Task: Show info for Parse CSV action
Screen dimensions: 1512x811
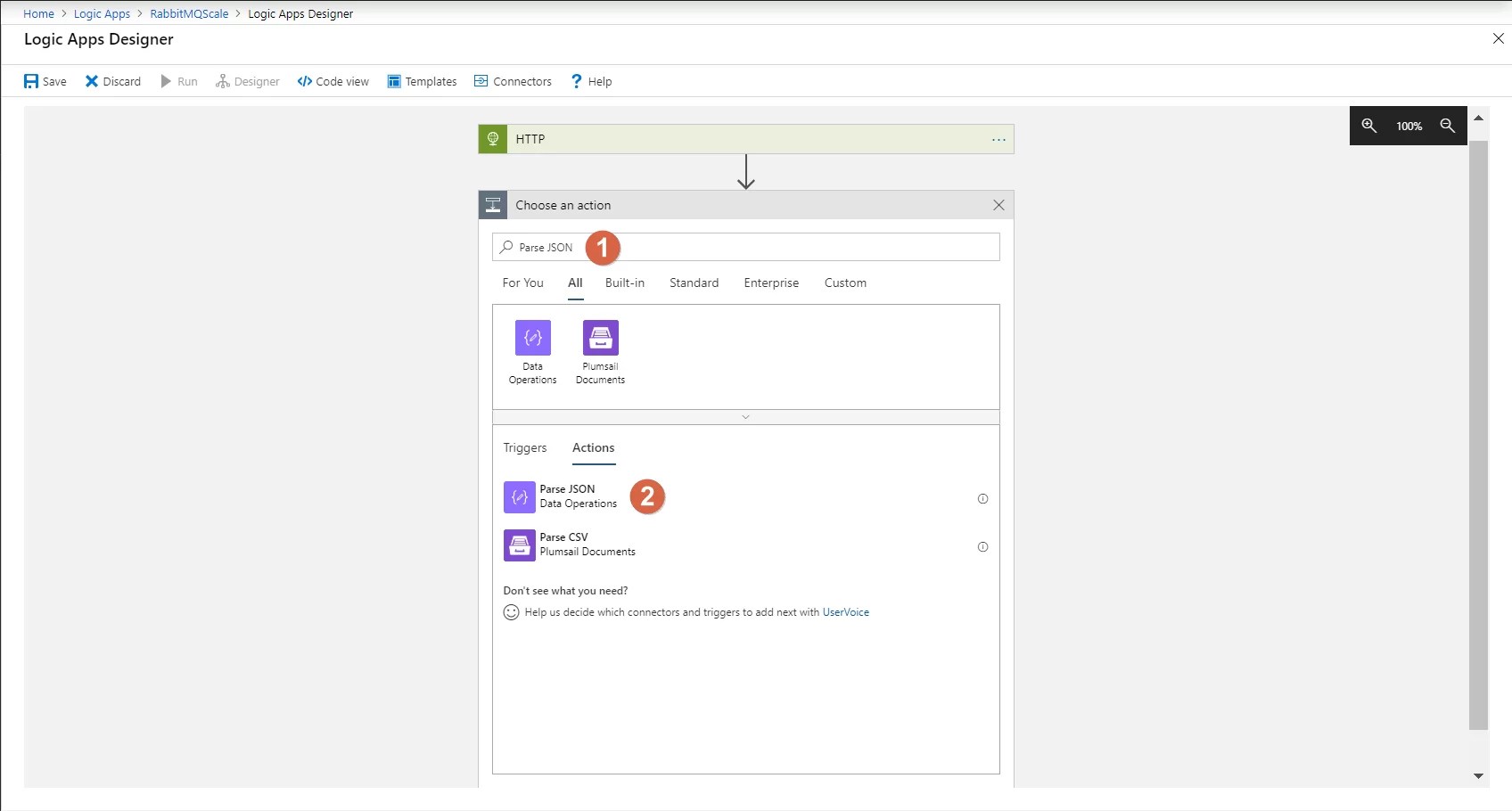Action: coord(982,547)
